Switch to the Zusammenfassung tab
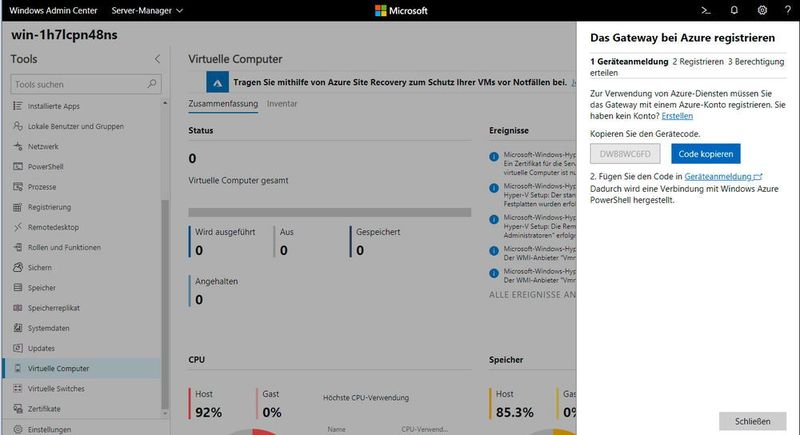Viewport: 800px width, 435px height. [x=223, y=104]
